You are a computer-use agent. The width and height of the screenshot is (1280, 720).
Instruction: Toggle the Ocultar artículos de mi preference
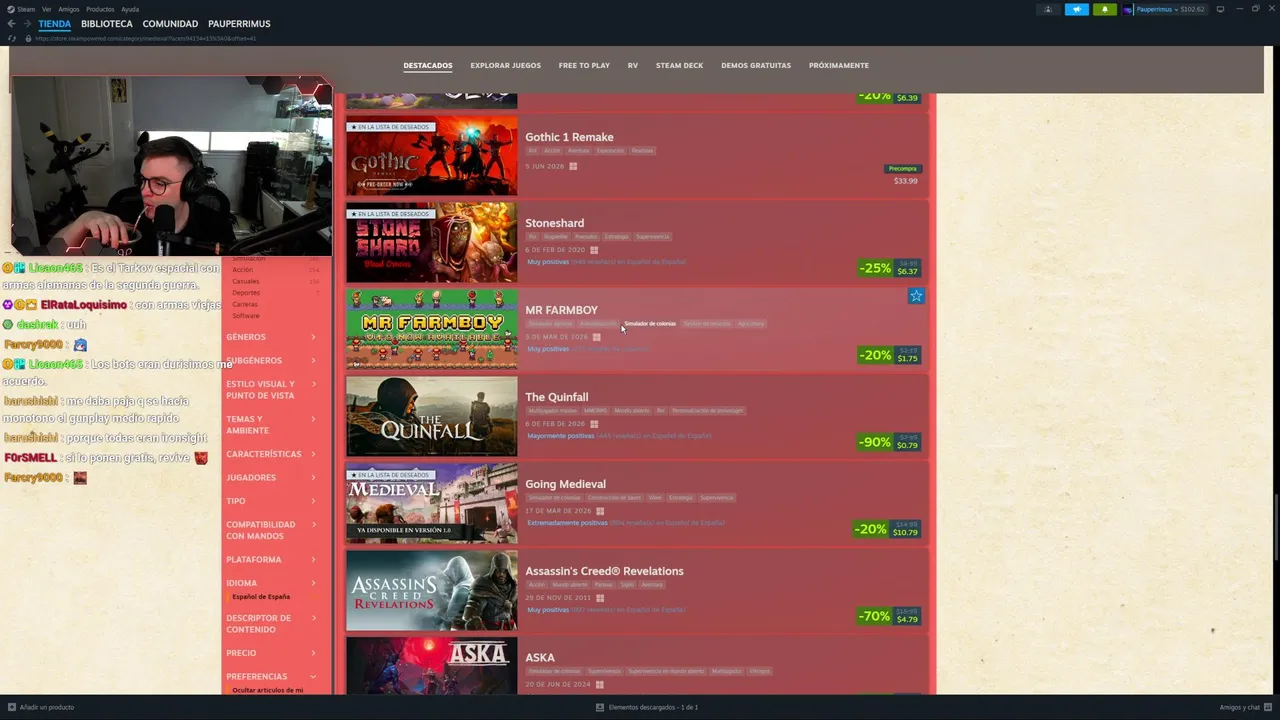[x=267, y=690]
